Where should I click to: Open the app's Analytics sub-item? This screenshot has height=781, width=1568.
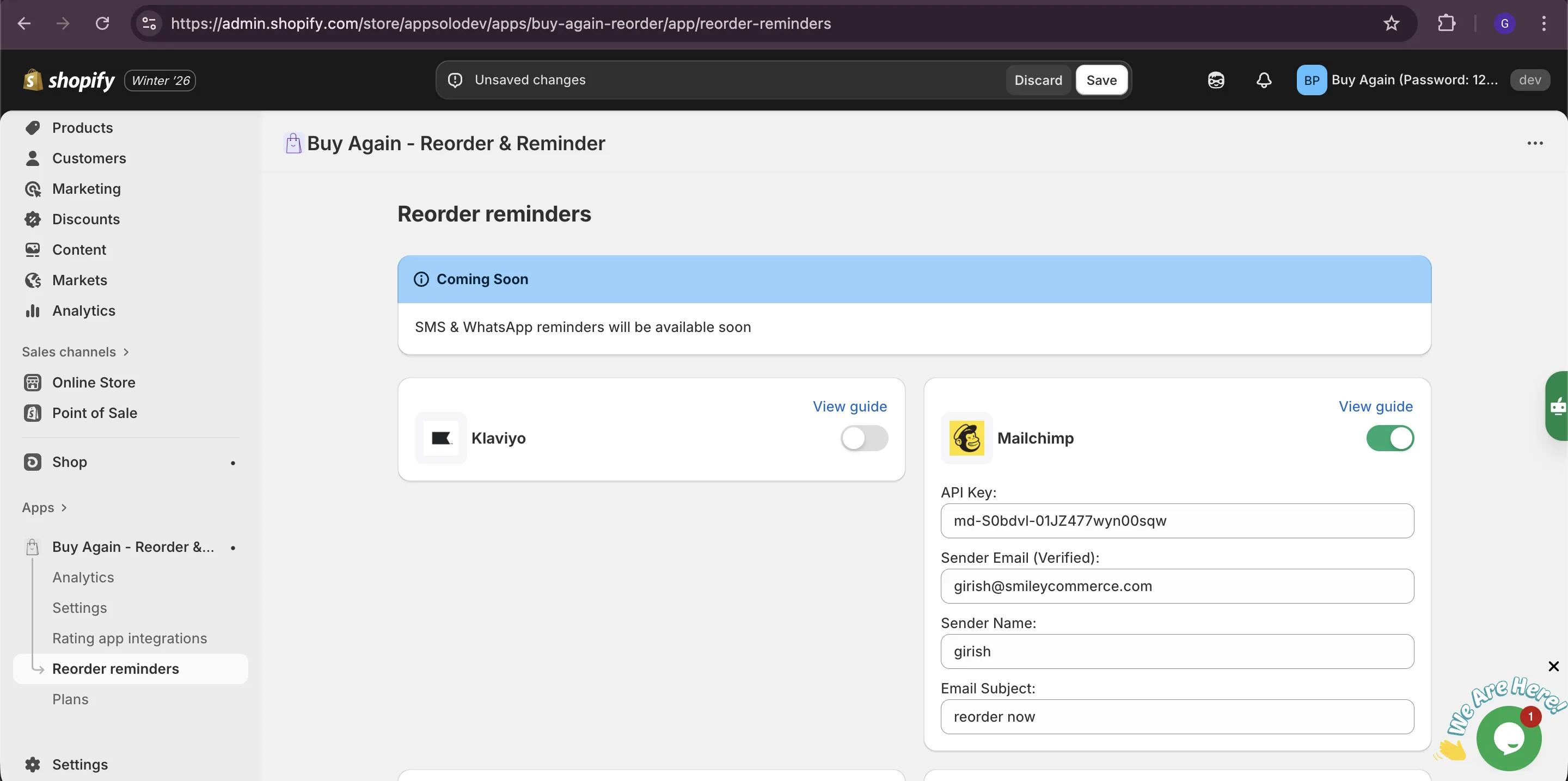click(83, 577)
